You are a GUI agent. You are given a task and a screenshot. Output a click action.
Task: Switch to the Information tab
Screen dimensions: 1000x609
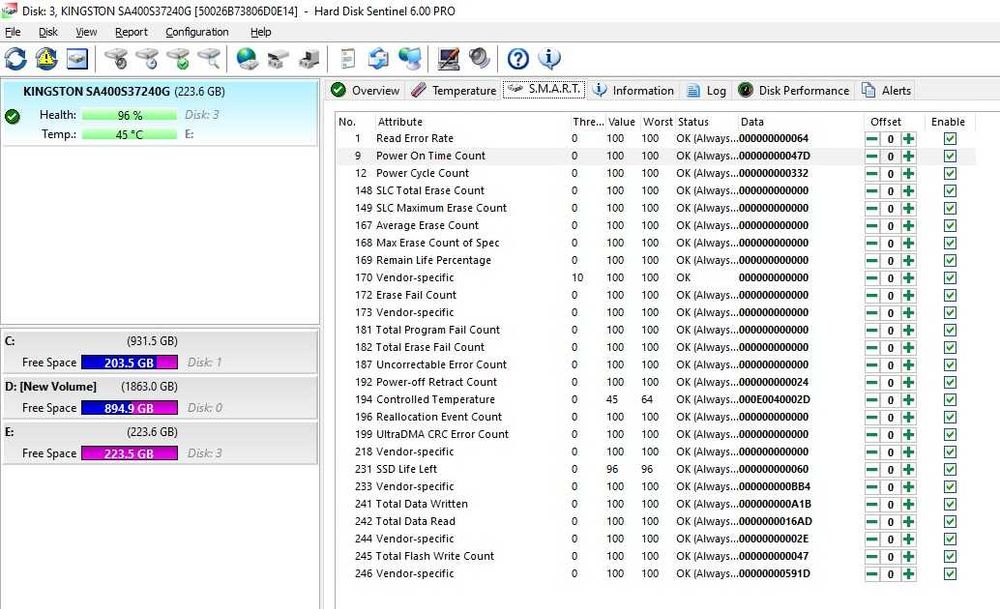633,91
